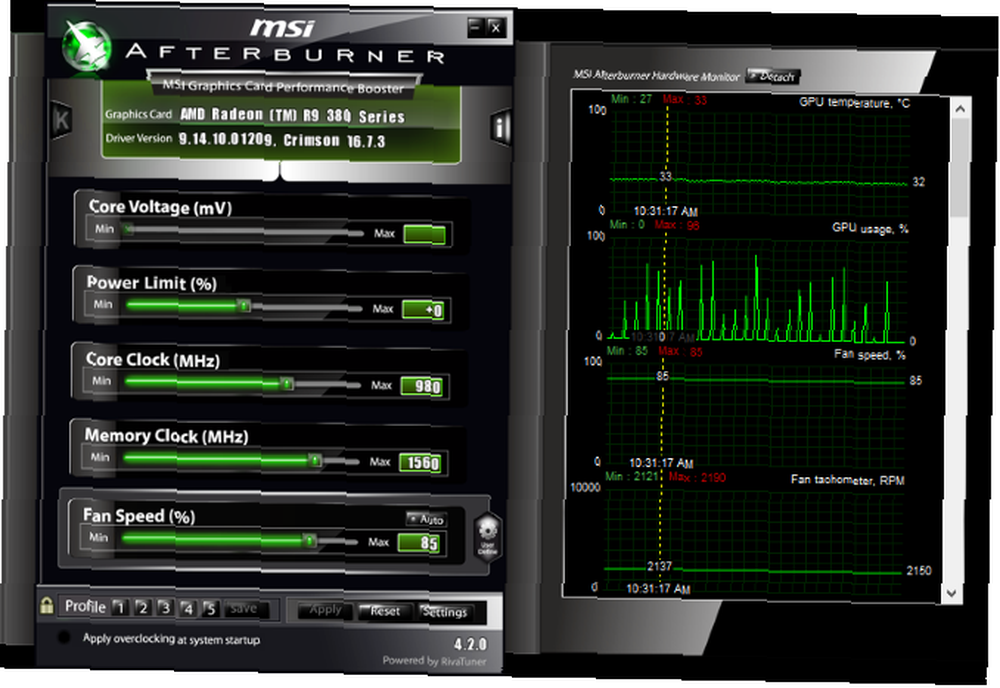Click the '2150' tachometer current value
Image resolution: width=1000 pixels, height=688 pixels.
tap(918, 571)
